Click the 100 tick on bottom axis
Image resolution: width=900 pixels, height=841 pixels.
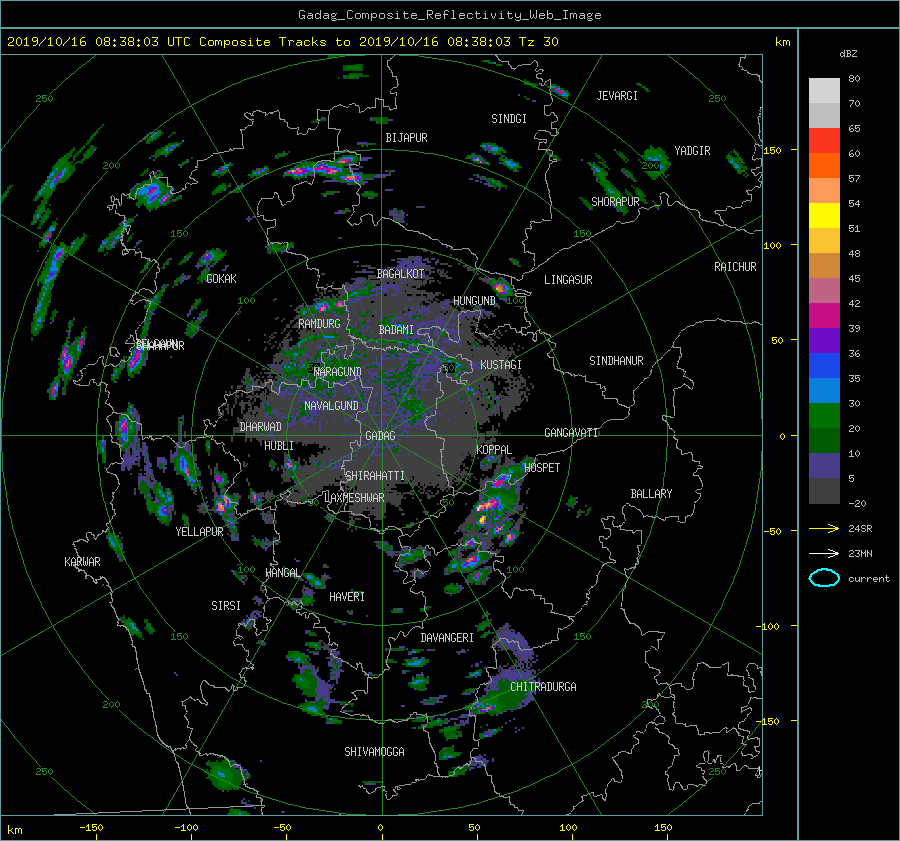[568, 828]
